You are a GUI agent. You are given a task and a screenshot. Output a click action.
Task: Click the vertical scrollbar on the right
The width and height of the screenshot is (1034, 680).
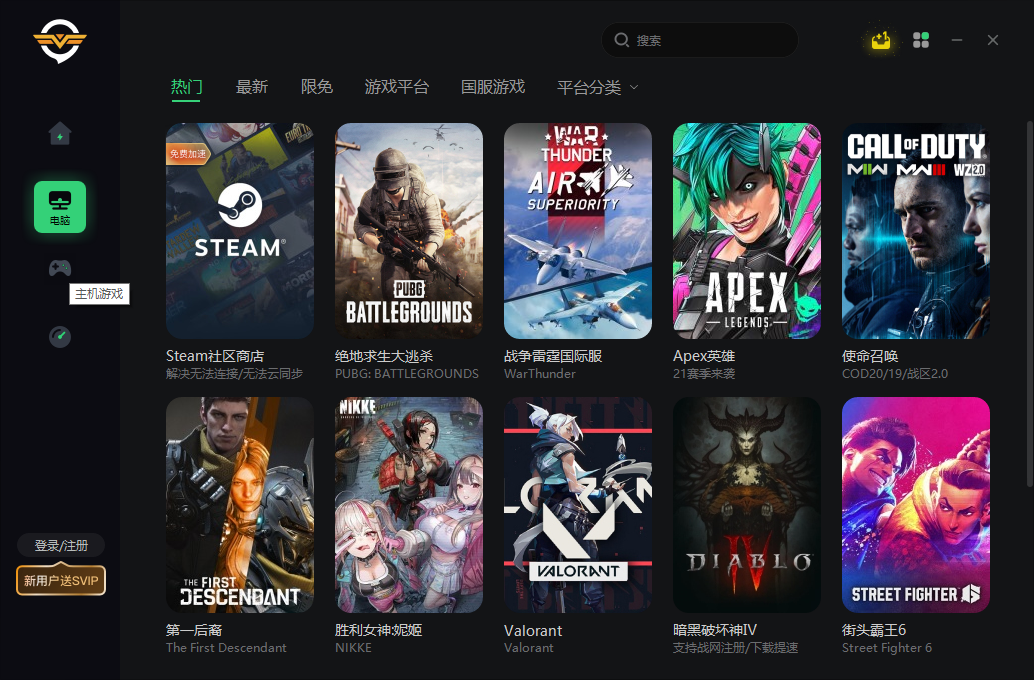1029,305
